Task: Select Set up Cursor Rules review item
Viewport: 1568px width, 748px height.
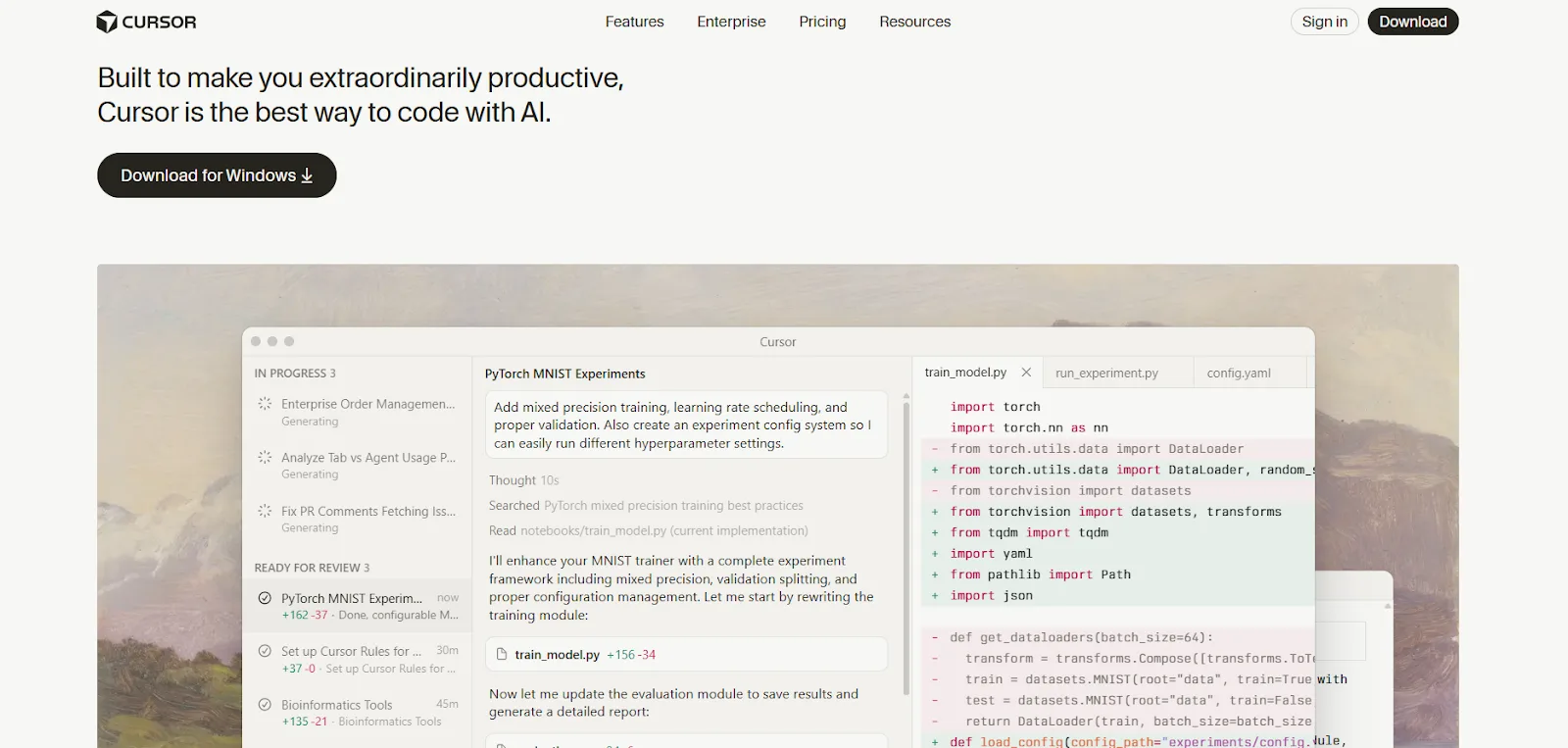Action: pyautogui.click(x=358, y=659)
